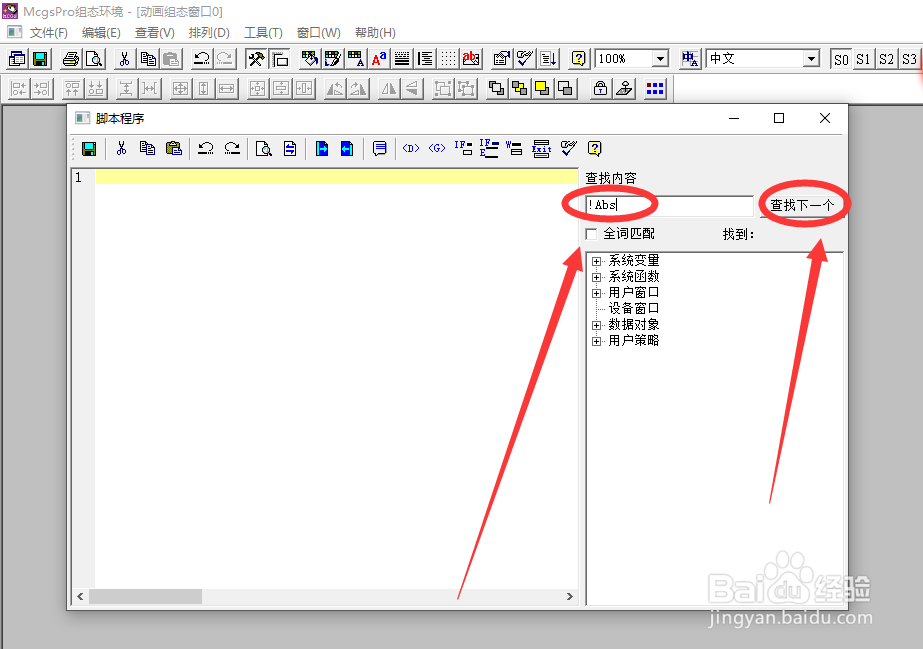This screenshot has height=649, width=923.
Task: Expand the 系统变量 tree node
Action: click(x=596, y=261)
